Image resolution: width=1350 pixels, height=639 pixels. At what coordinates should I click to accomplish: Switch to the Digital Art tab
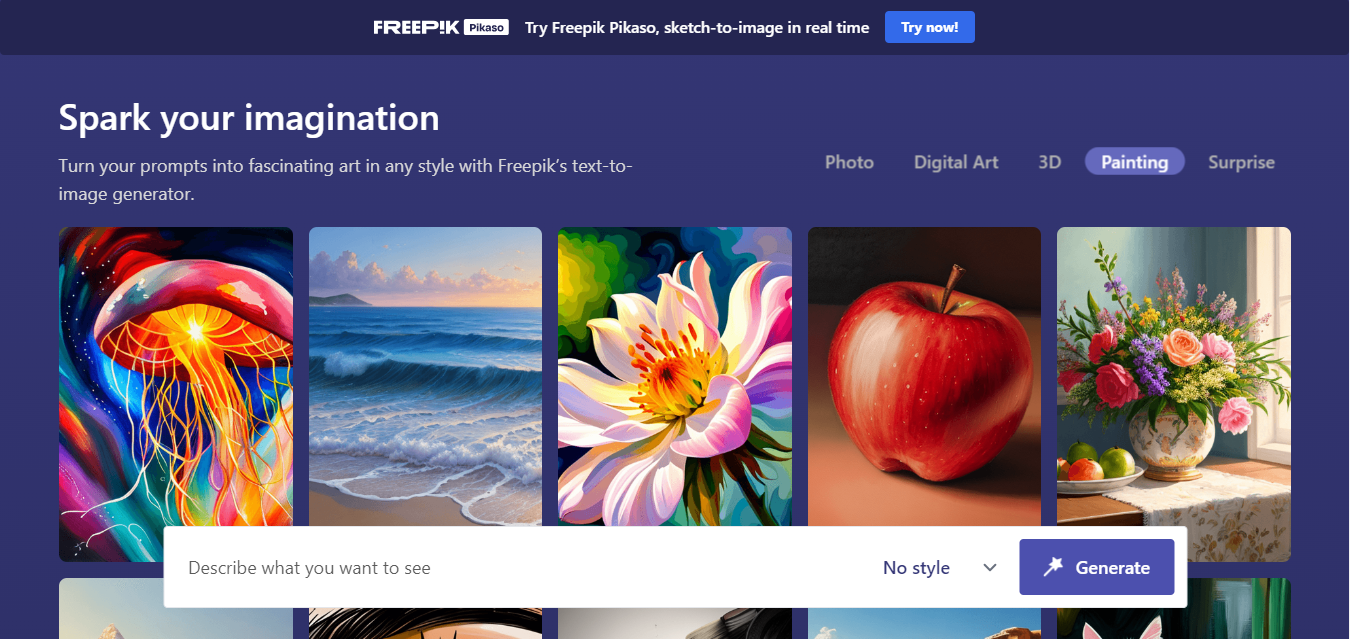pyautogui.click(x=956, y=162)
